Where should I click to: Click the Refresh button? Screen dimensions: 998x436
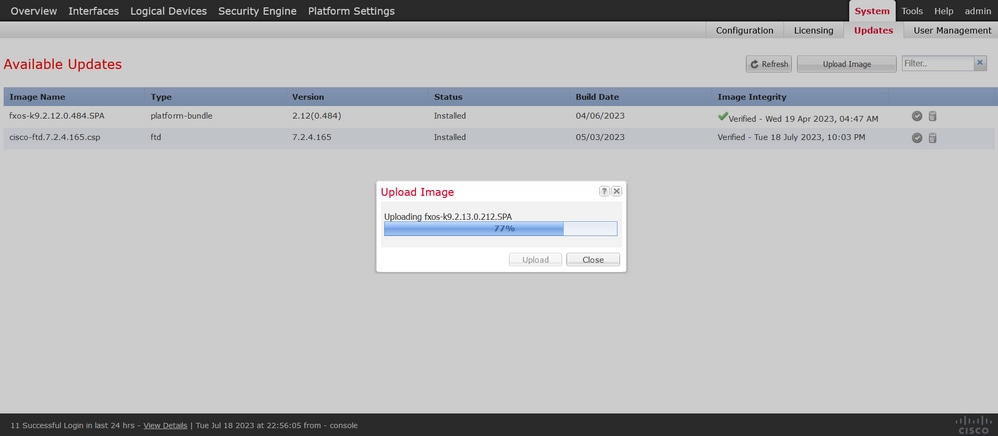pyautogui.click(x=769, y=64)
